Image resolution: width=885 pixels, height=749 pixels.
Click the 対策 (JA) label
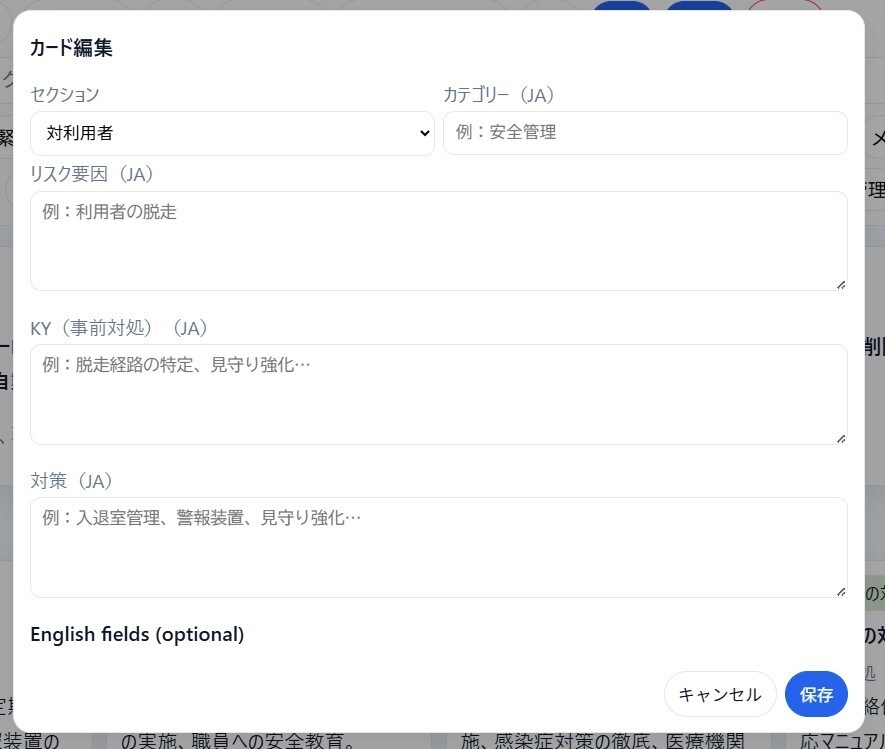click(x=72, y=481)
